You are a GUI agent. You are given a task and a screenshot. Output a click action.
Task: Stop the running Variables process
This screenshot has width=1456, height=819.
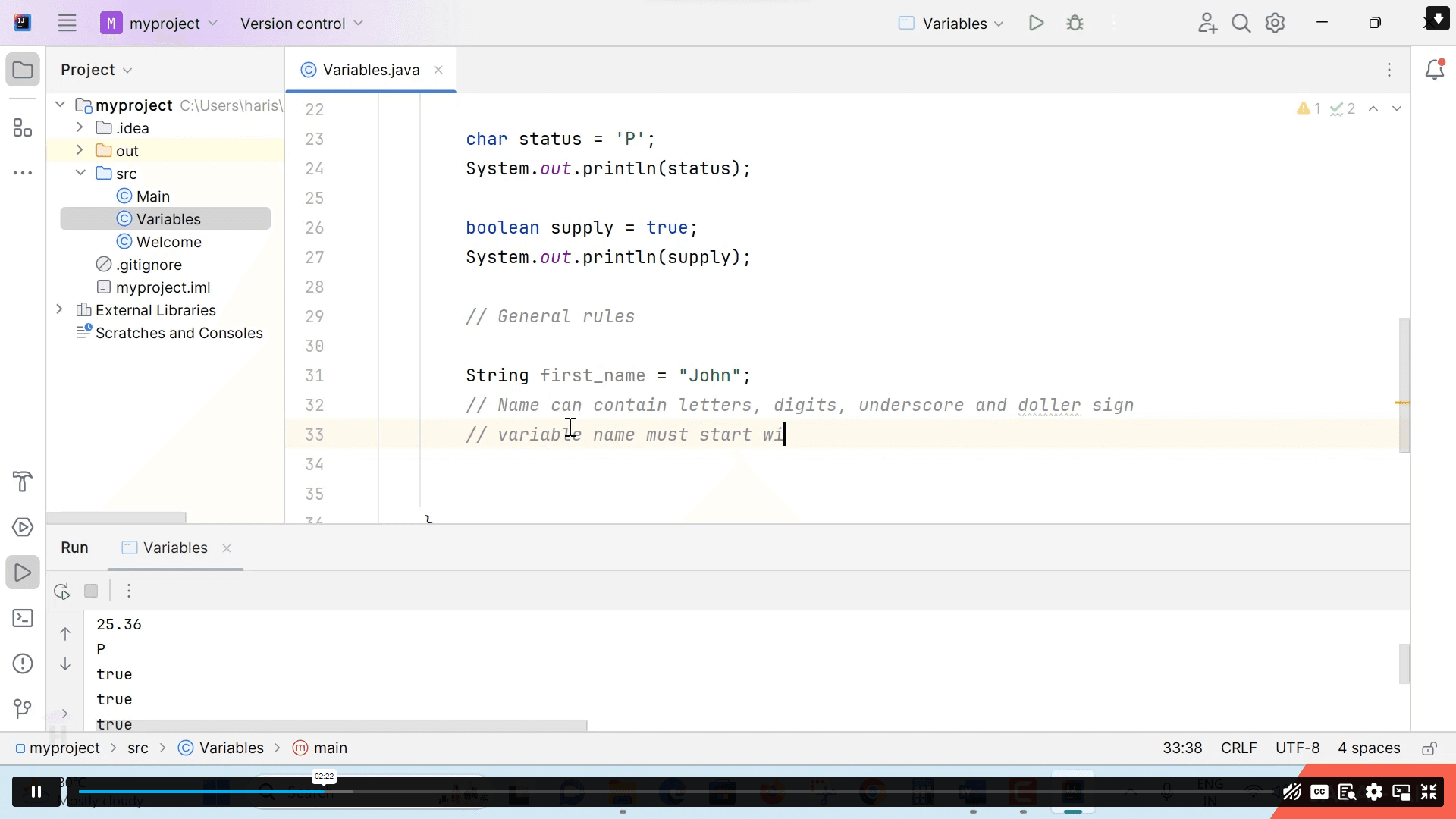91,591
